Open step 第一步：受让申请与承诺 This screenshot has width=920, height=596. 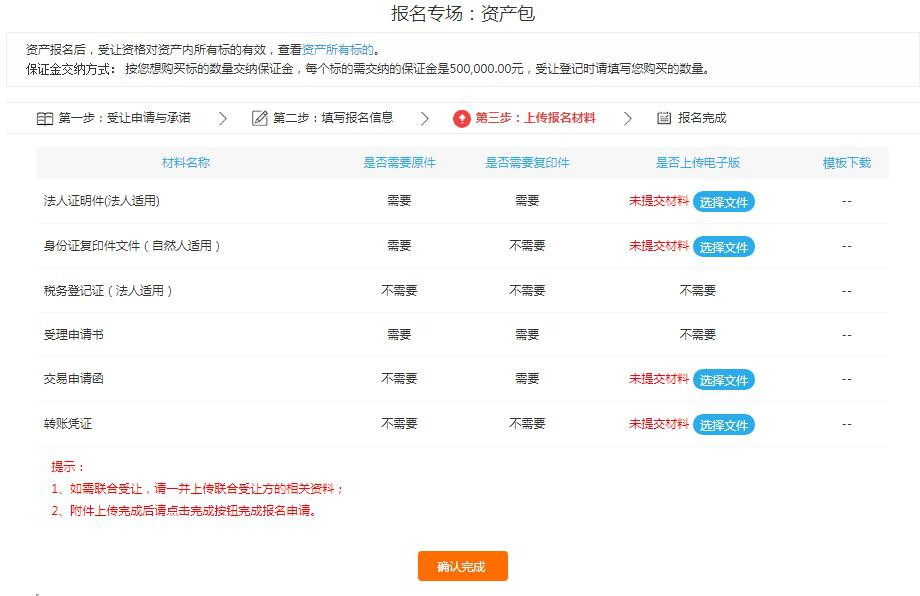[124, 118]
